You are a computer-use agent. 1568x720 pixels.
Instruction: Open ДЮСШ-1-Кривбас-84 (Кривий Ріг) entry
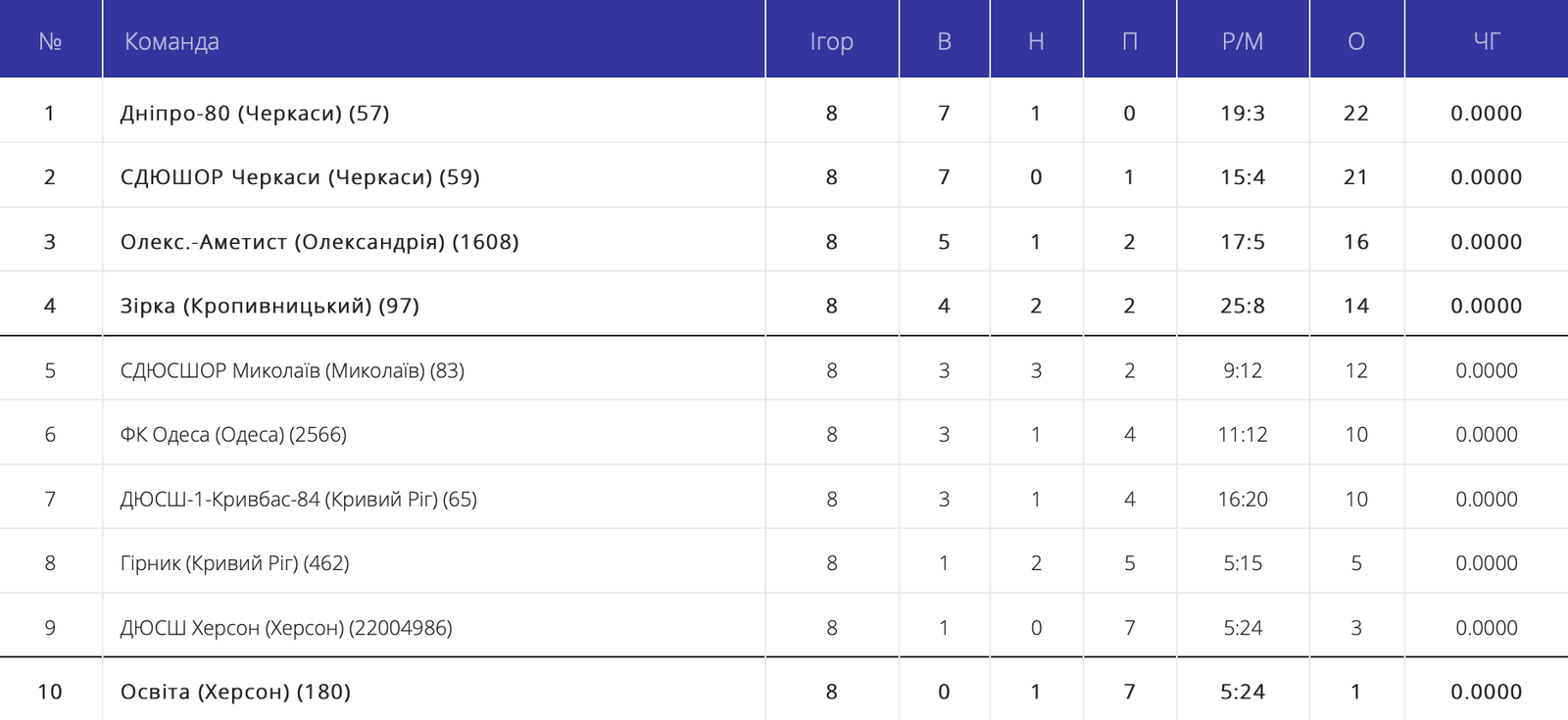pyautogui.click(x=299, y=500)
